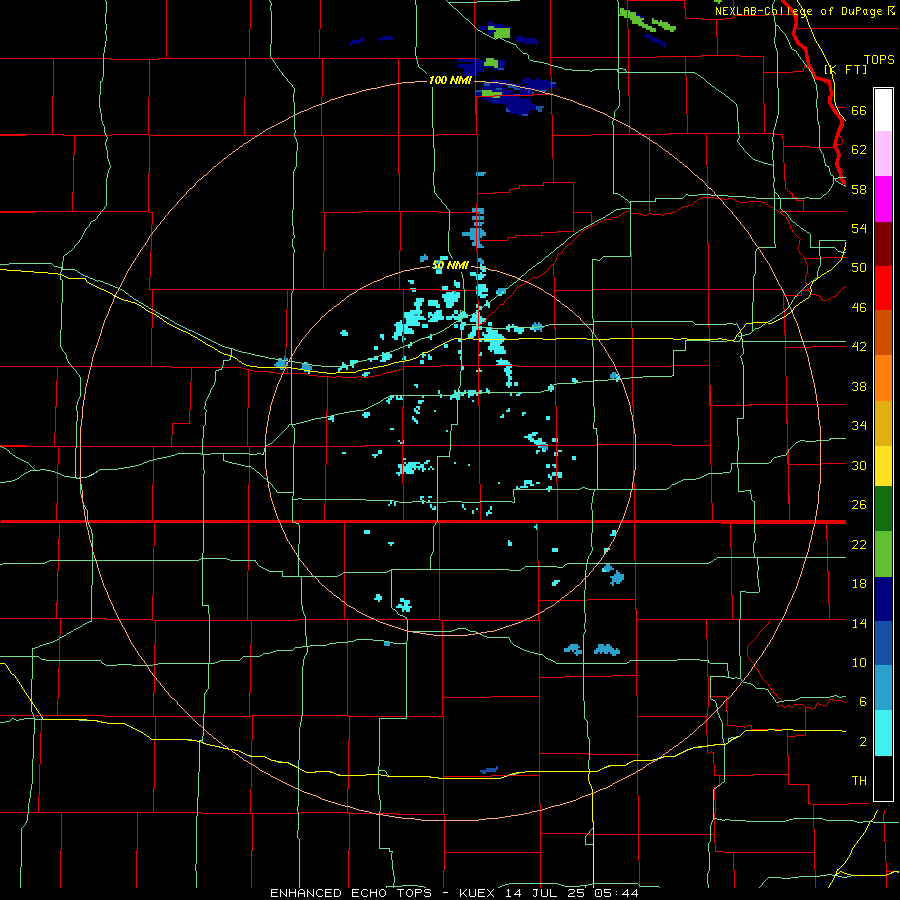Click the dark red (maroon) legend swatch

click(883, 244)
